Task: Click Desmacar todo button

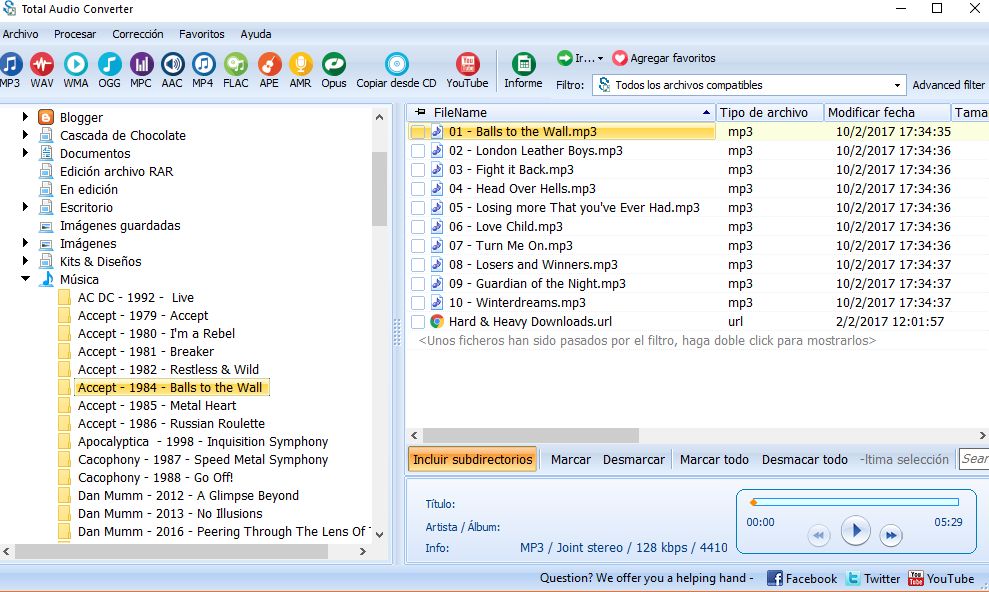Action: click(804, 460)
